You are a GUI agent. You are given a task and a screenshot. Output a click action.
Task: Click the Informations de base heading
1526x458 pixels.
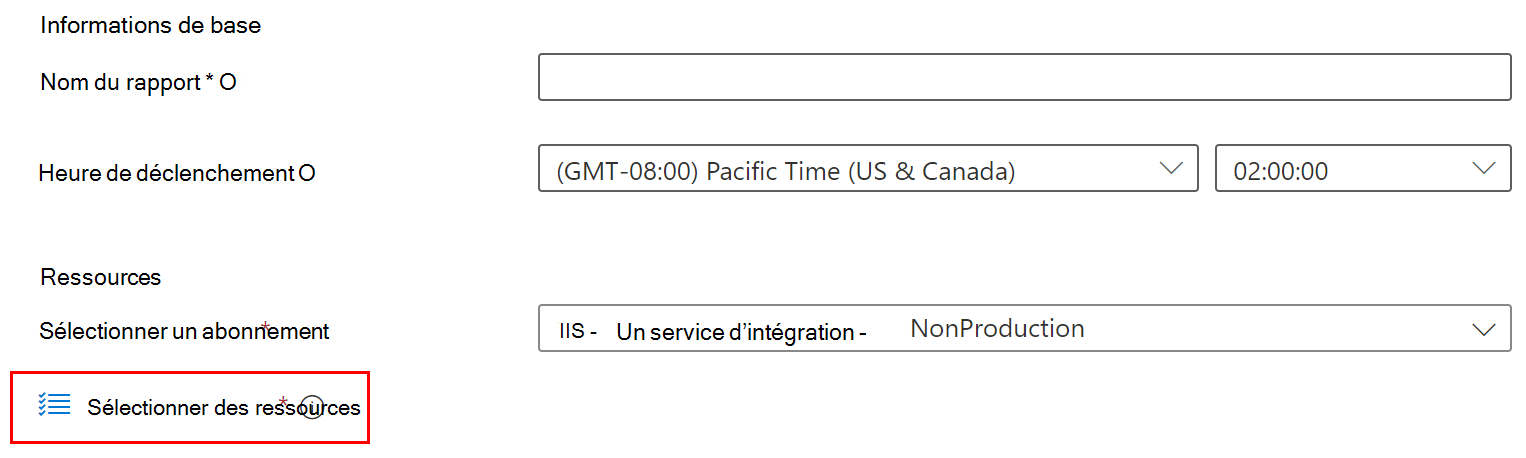(x=150, y=25)
